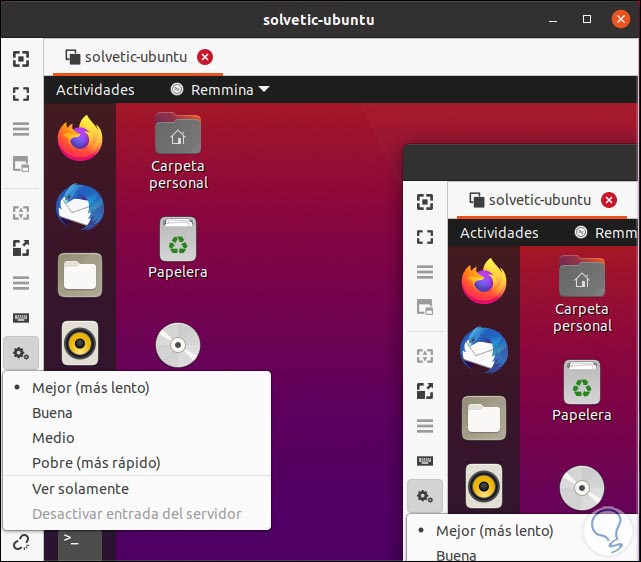Click the expand-arrows scaling icon in outer toolbar
Image resolution: width=641 pixels, height=562 pixels.
21,248
